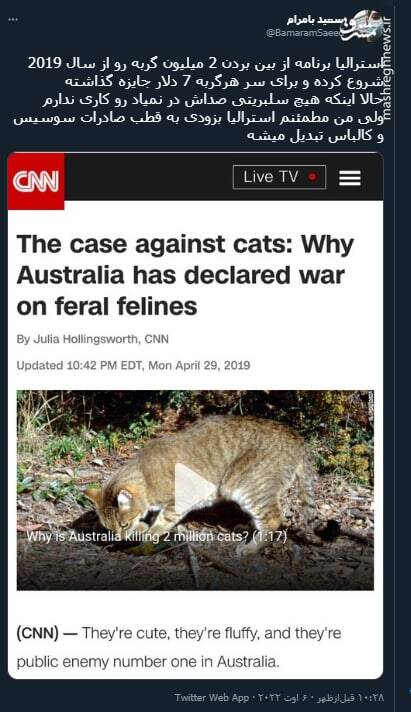
Task: Open the CNN hamburger menu
Action: pyautogui.click(x=350, y=178)
